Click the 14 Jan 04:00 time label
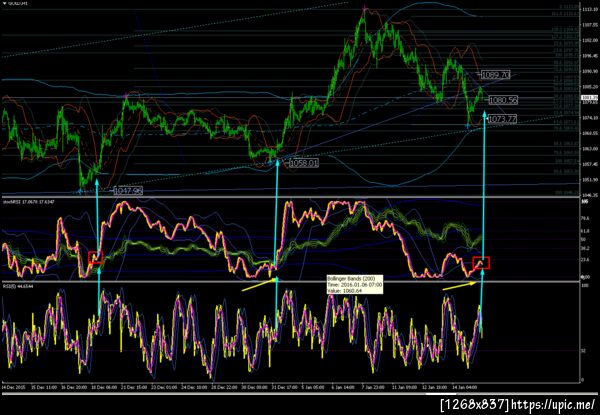This screenshot has height=415, width=600. (465, 387)
